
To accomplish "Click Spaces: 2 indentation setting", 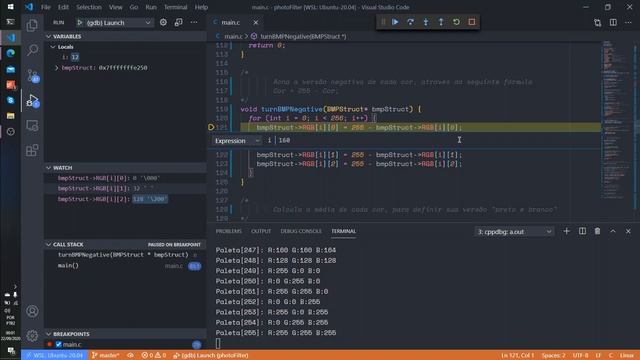I will 553,355.
